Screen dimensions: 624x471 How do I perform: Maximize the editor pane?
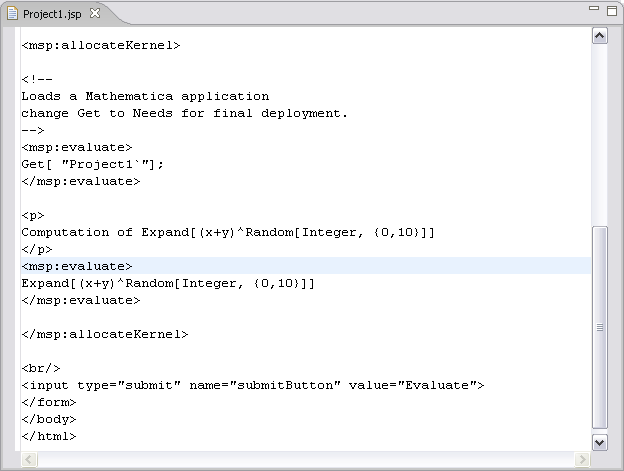(612, 11)
